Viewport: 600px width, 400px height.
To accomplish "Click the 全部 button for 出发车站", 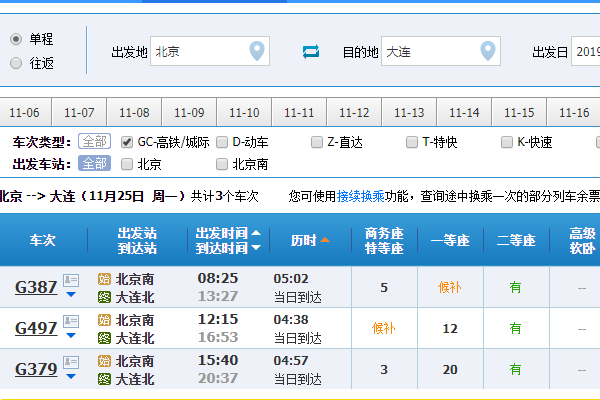I will [x=95, y=163].
